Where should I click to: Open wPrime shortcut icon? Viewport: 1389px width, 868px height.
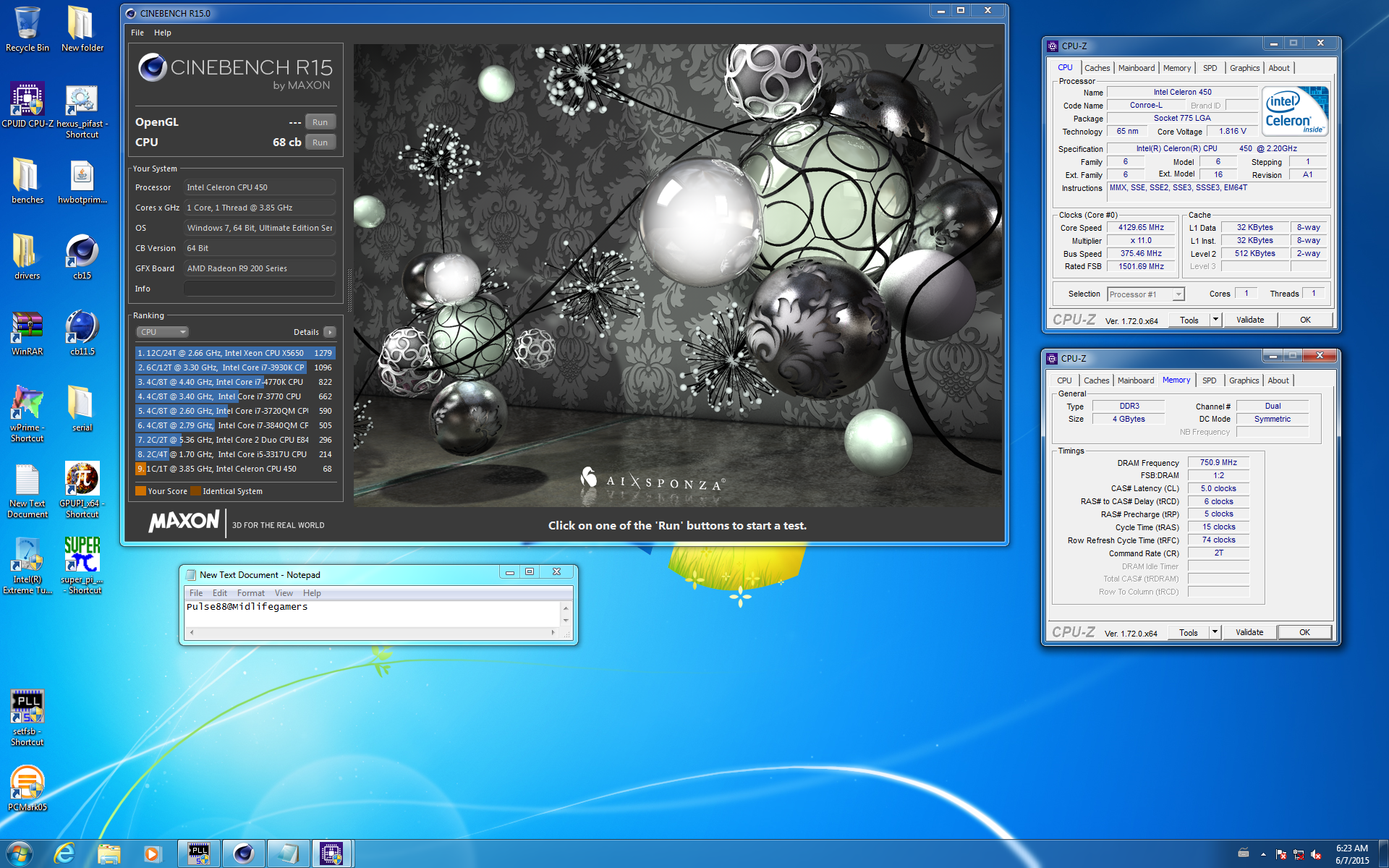27,414
